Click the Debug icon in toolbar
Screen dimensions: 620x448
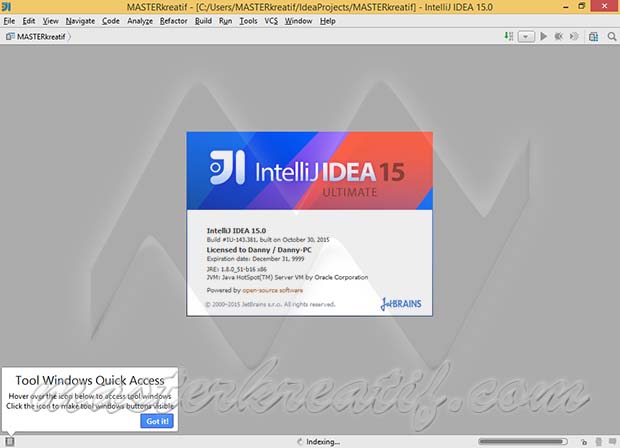[559, 36]
